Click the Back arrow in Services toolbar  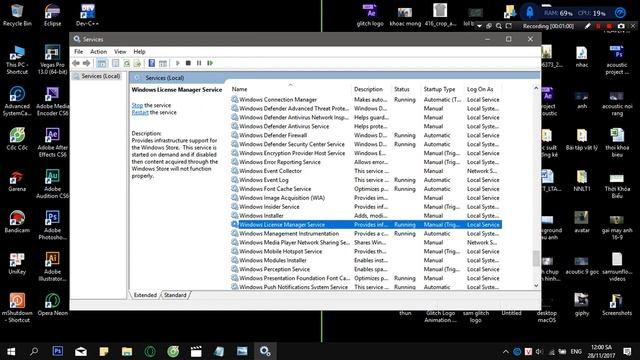76,63
